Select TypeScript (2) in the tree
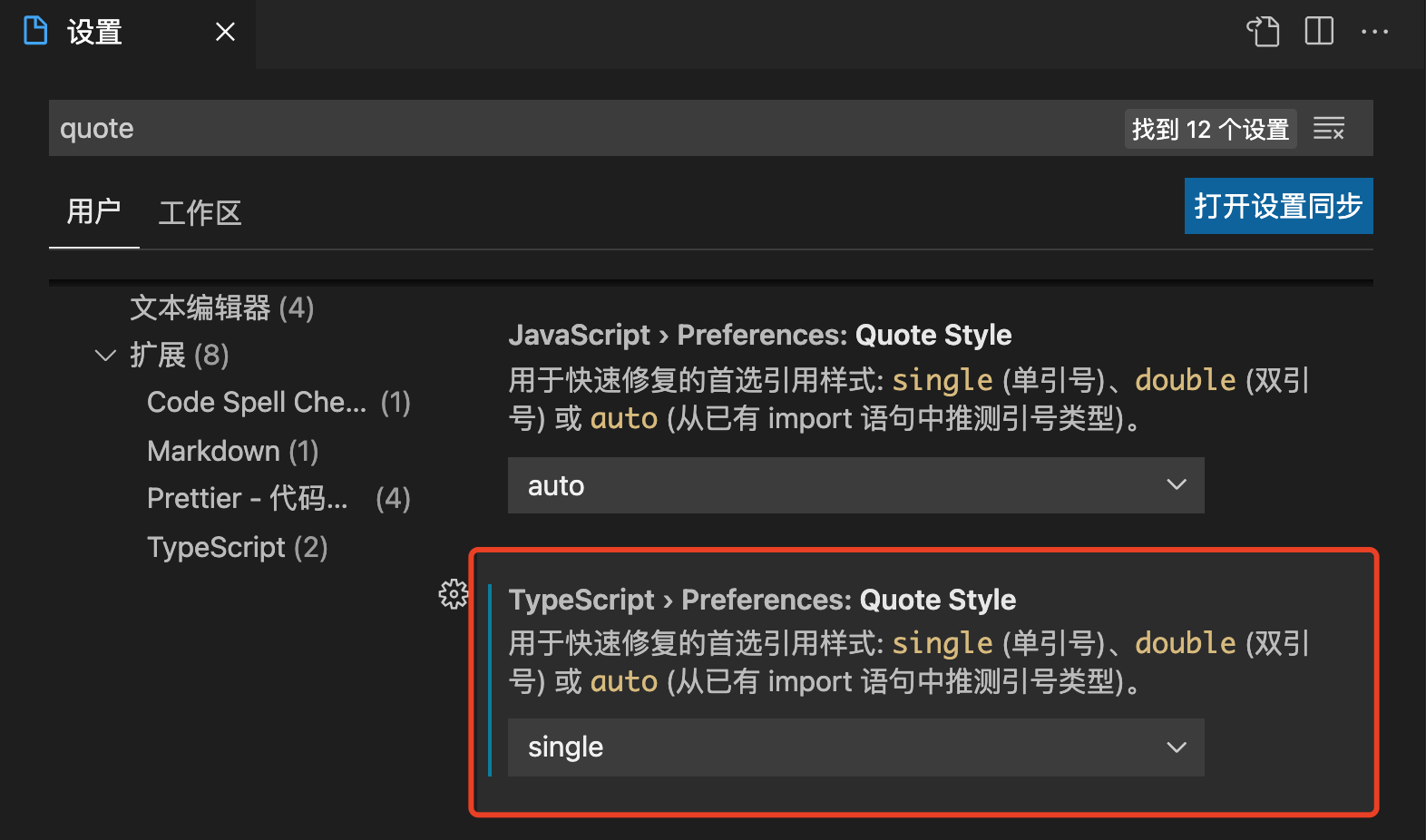 [237, 547]
